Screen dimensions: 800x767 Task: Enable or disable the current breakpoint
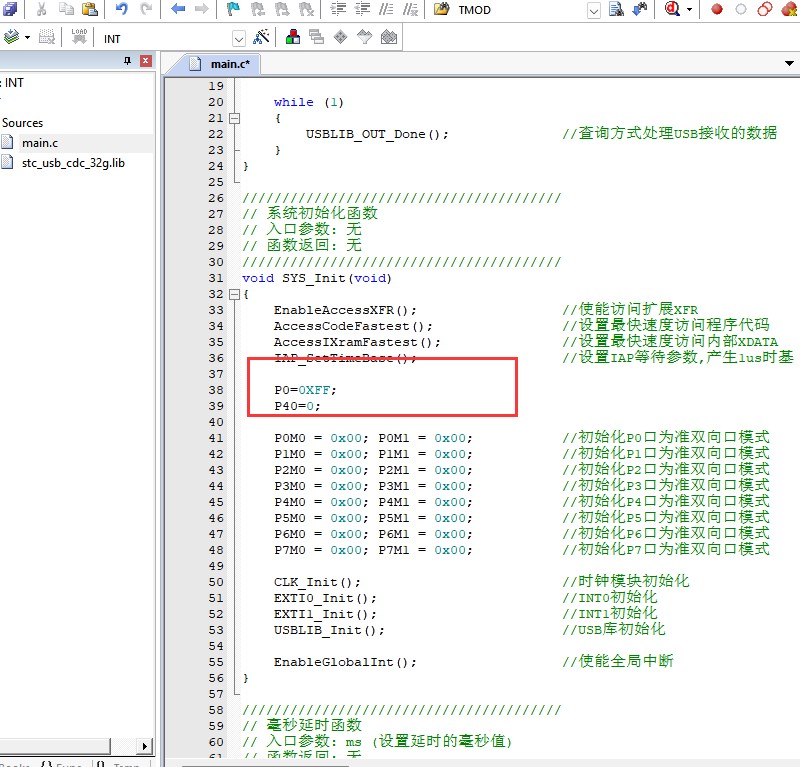[x=741, y=9]
